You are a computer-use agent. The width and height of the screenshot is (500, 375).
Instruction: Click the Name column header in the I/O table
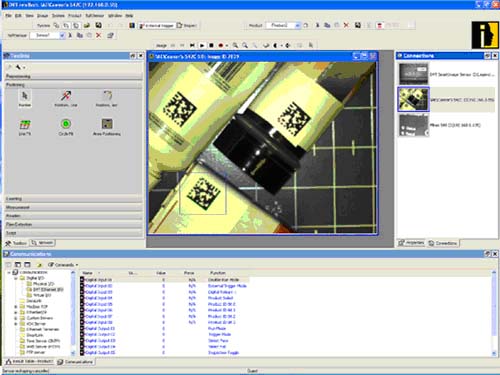pyautogui.click(x=87, y=273)
